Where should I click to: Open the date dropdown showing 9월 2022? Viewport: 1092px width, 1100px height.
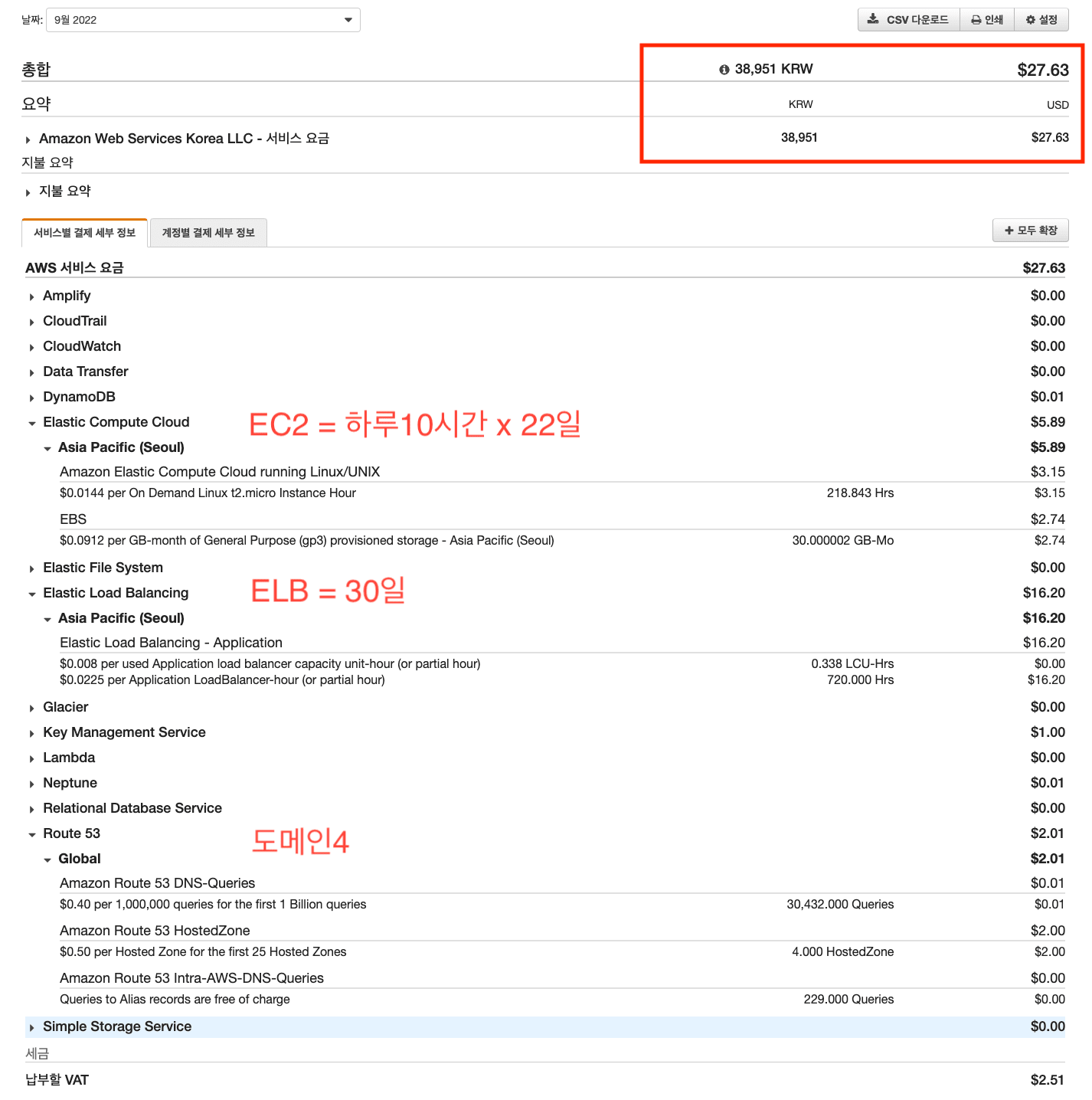click(203, 20)
